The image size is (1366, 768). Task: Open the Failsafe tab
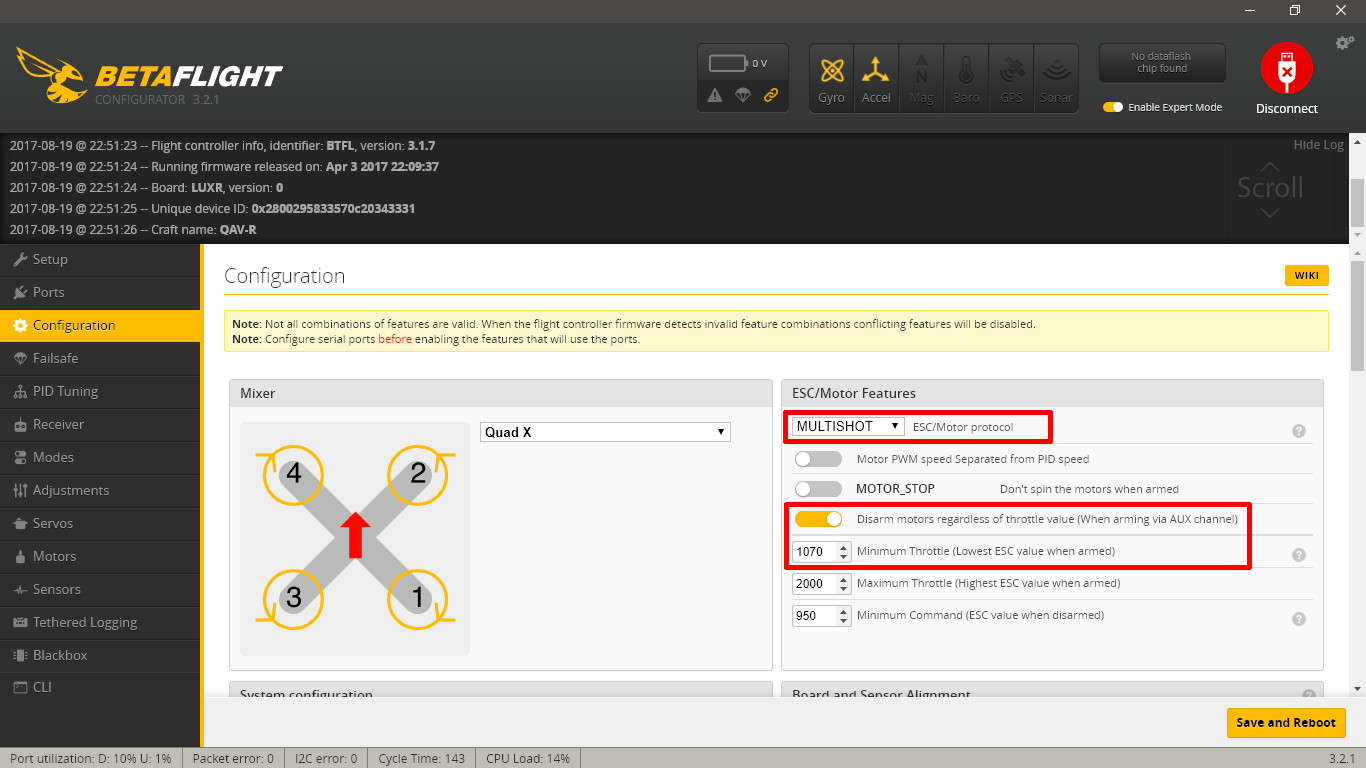[100, 358]
